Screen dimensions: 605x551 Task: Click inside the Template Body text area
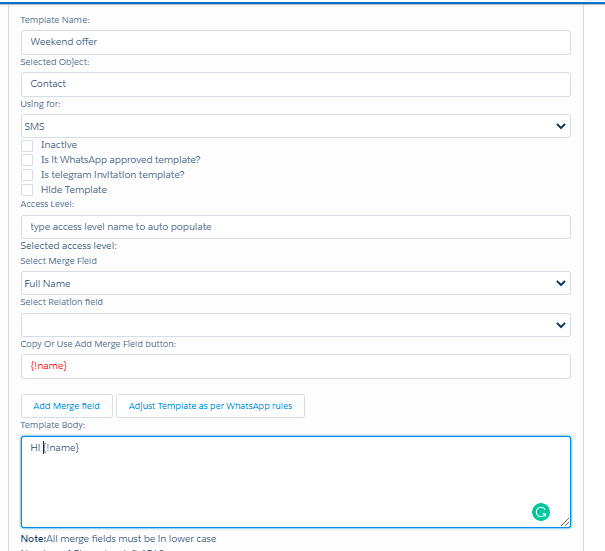point(295,485)
